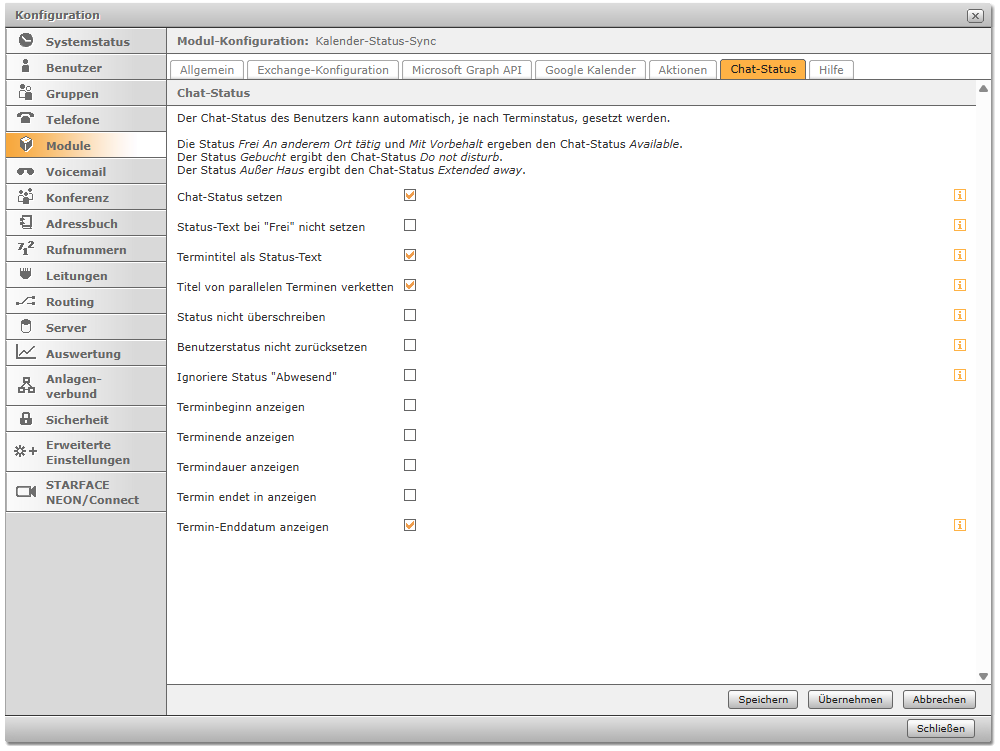Click the Systemstatus pie chart icon
Viewport: 1000px width, 751px height.
tap(26, 41)
